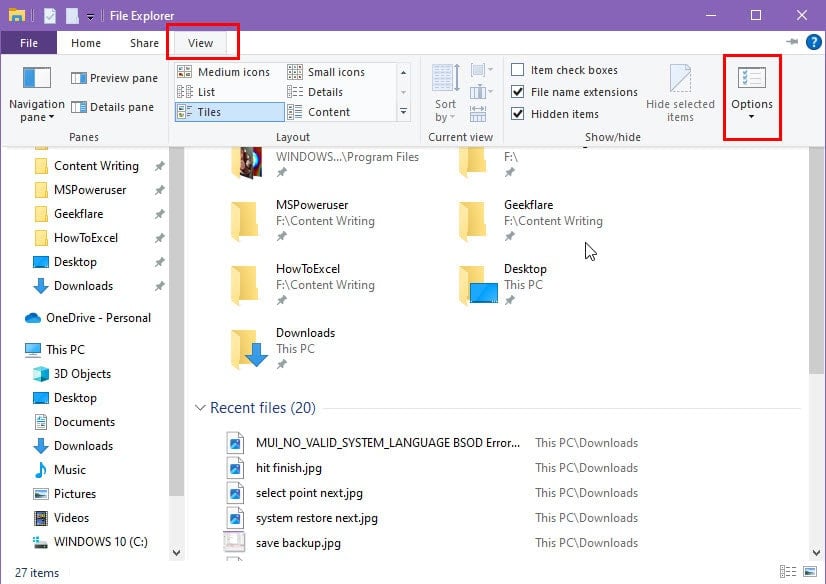
Task: Click the main pane vertical scrollbar thumb
Action: coord(817,261)
